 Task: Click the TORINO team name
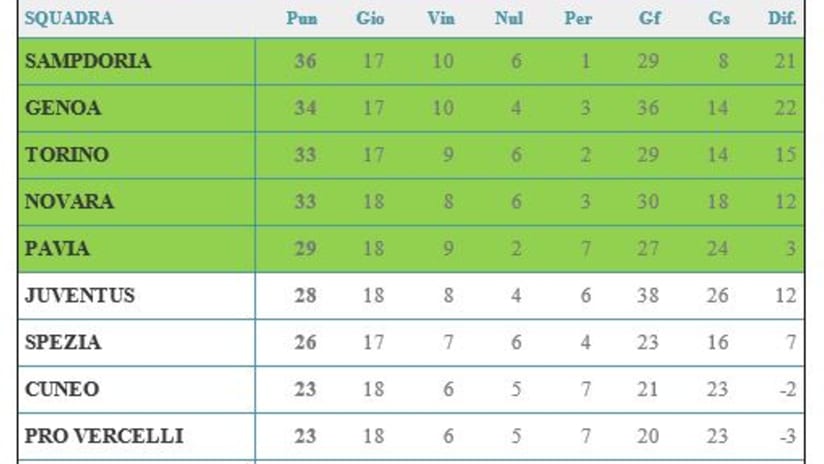coord(67,155)
